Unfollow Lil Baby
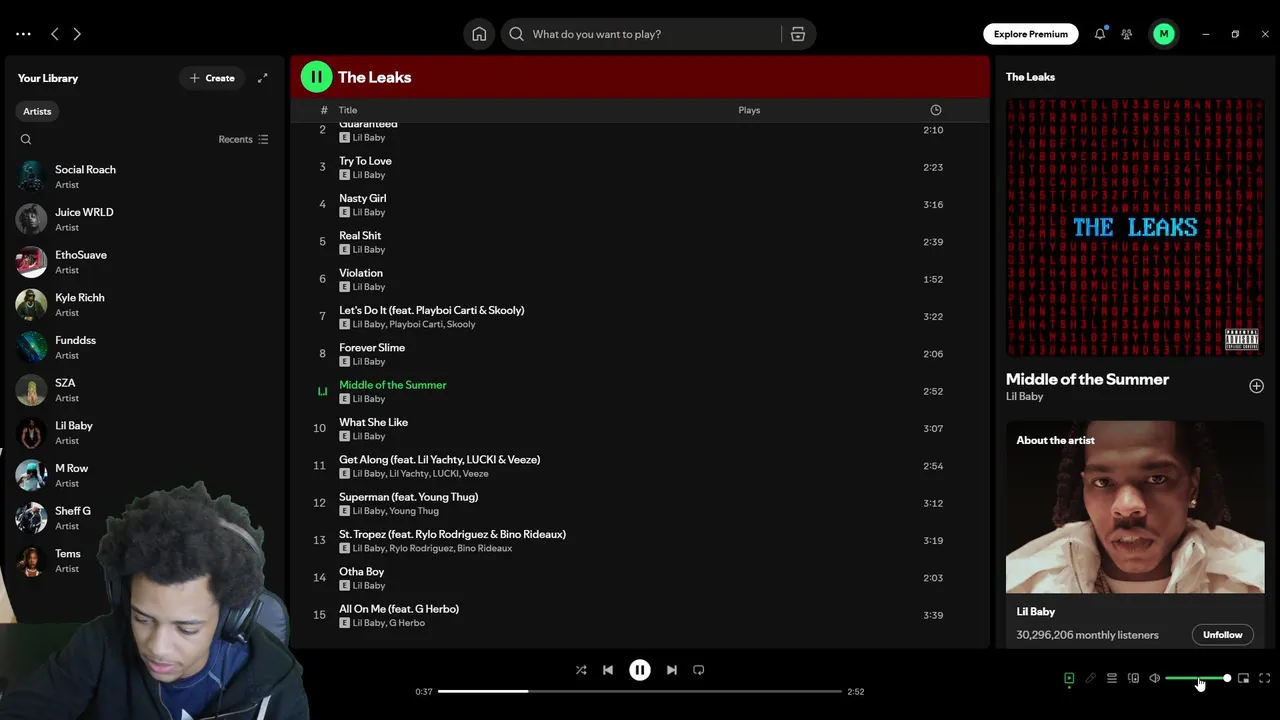 (x=1222, y=634)
